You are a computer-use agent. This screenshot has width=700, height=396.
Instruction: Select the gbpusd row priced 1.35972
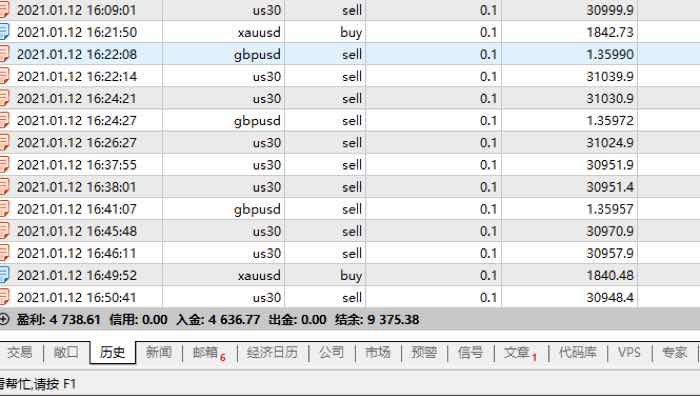point(350,121)
